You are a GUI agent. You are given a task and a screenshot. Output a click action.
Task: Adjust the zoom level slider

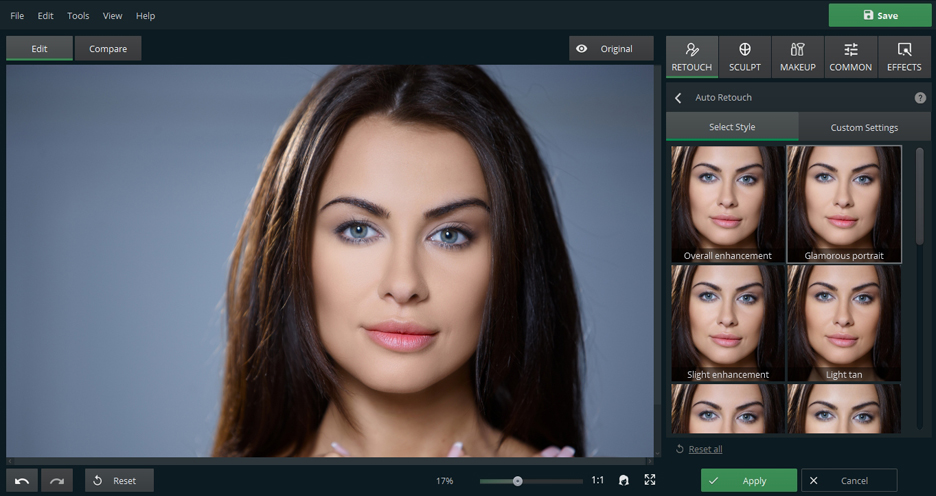(x=517, y=481)
